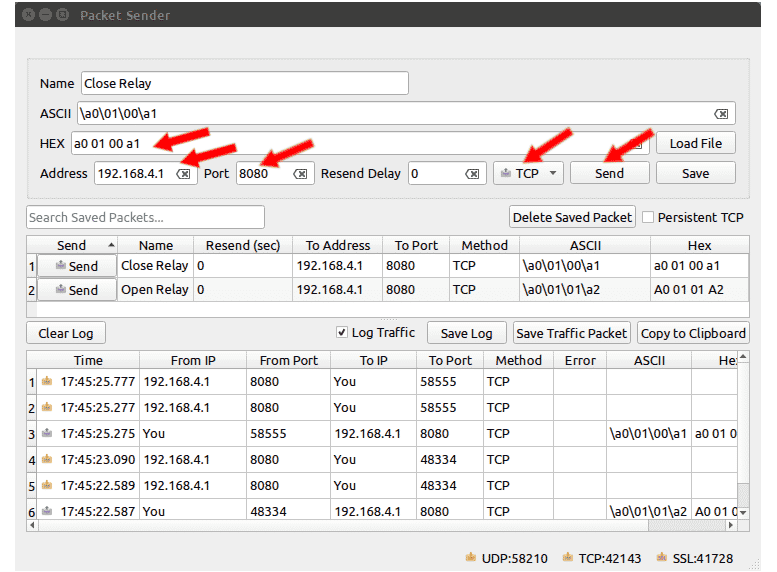
Task: Select the 'Open Relay' name cell
Action: (x=155, y=289)
